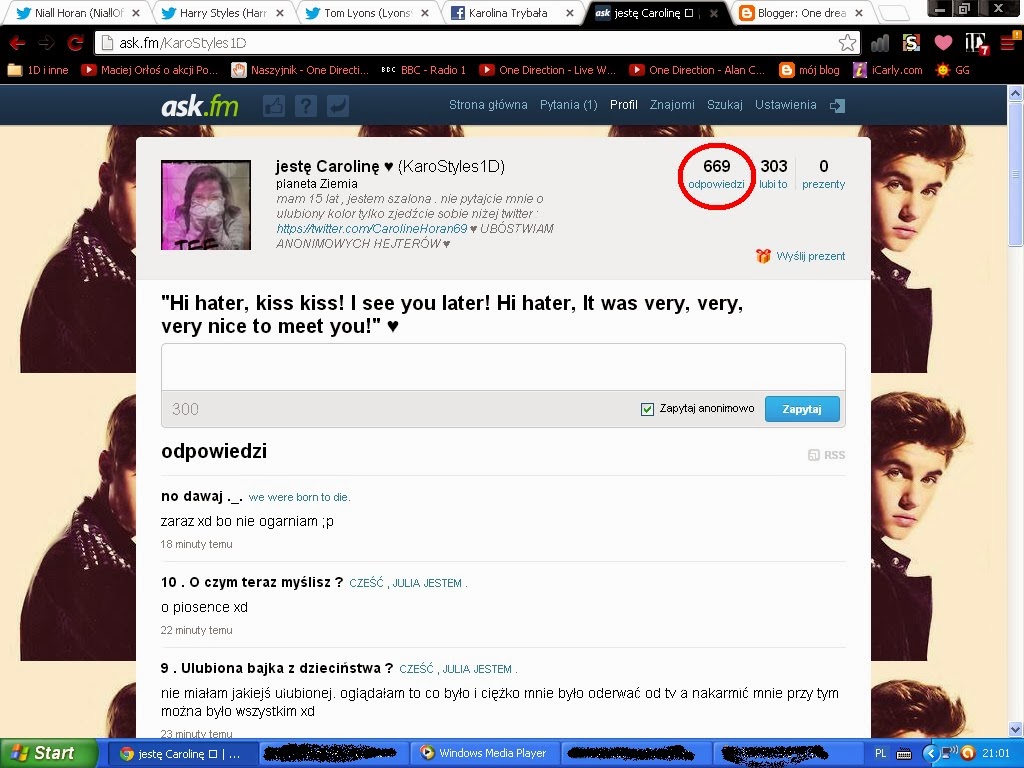Open Pytania (1) in the navigation menu
This screenshot has width=1024, height=768.
click(x=568, y=104)
